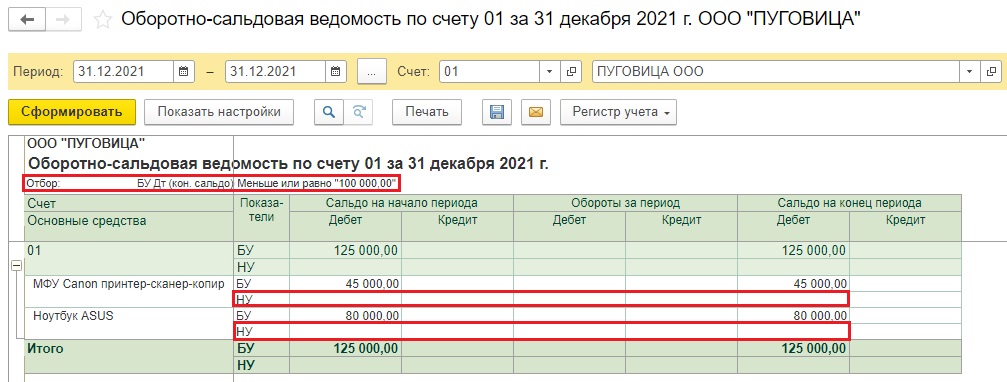1007x382 pixels.
Task: Click the find next icon
Action: coord(358,112)
